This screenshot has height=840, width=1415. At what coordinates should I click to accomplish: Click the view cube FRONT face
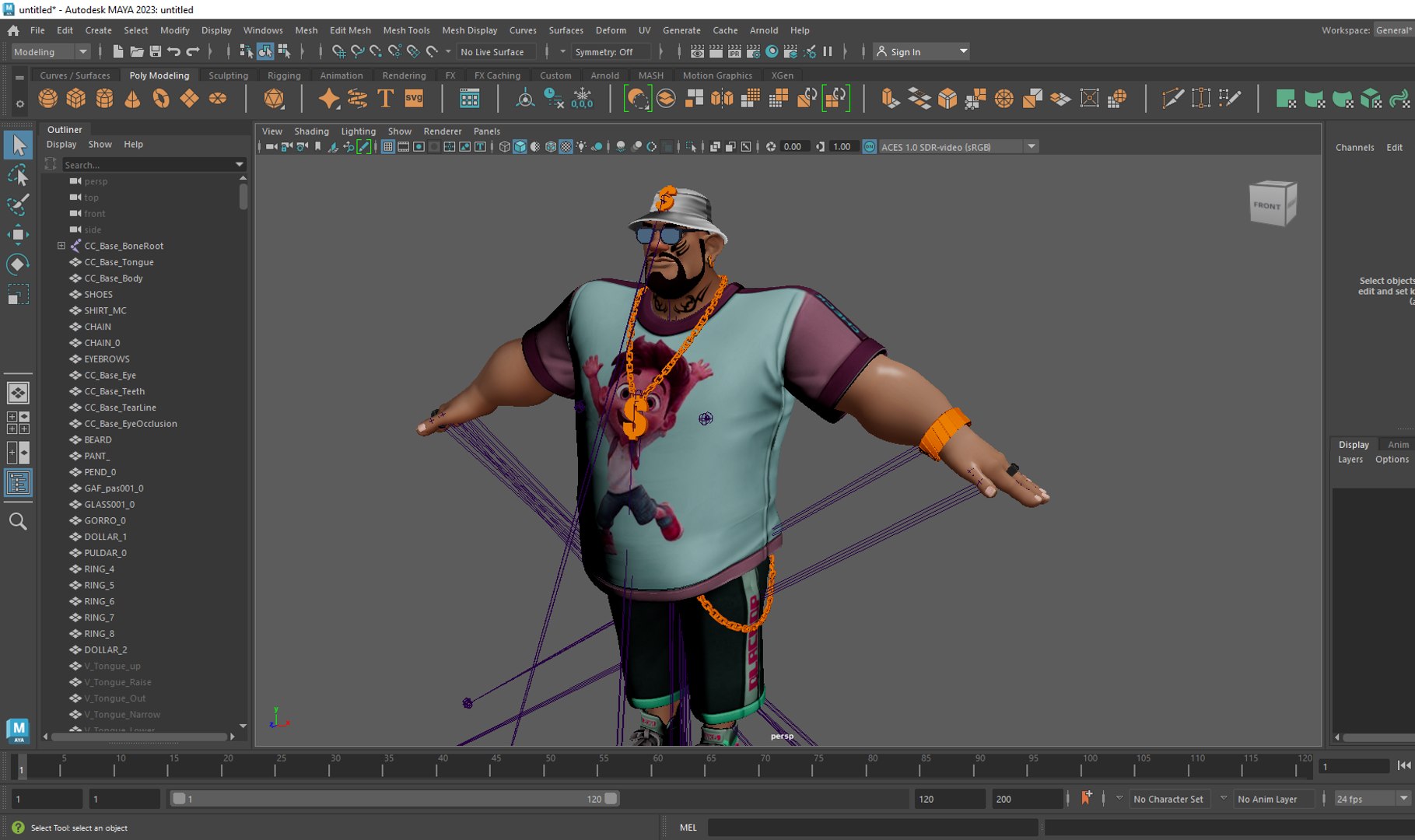coord(1266,206)
